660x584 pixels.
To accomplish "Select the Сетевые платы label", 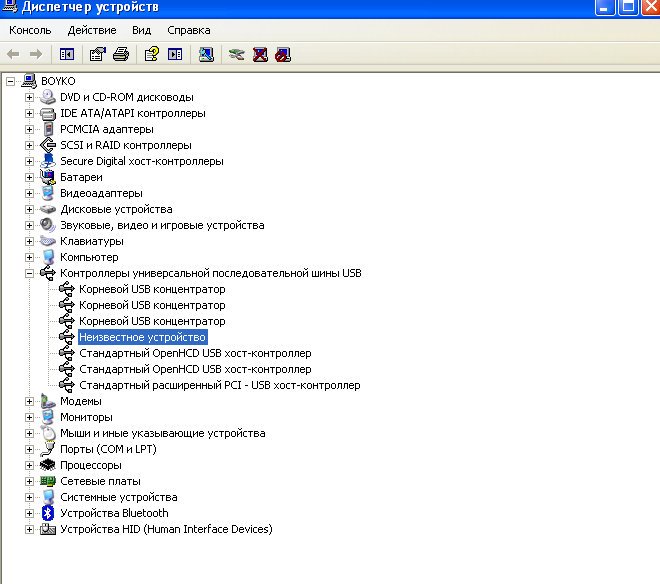I will [x=100, y=481].
